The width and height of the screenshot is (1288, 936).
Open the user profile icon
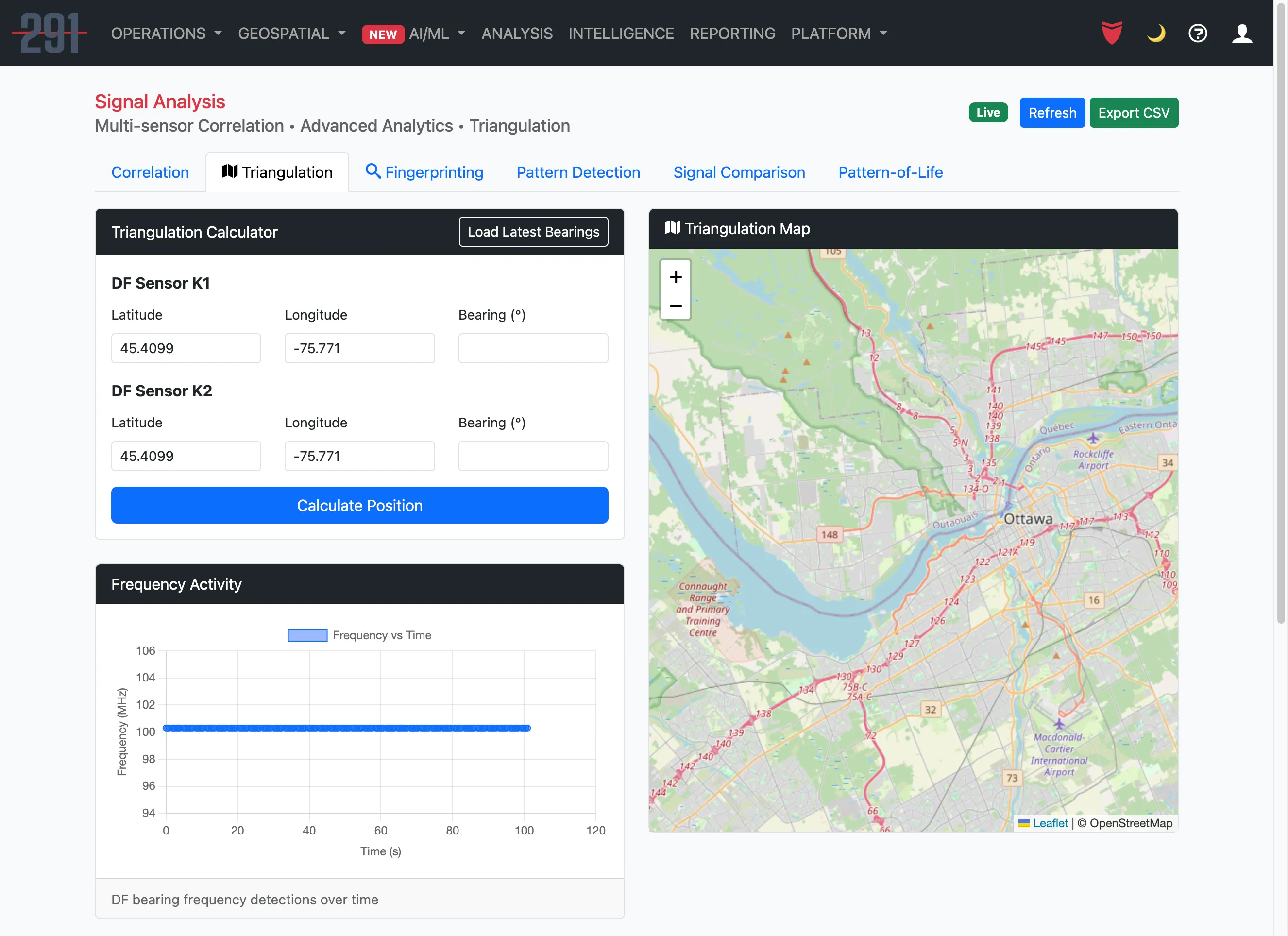[x=1241, y=34]
